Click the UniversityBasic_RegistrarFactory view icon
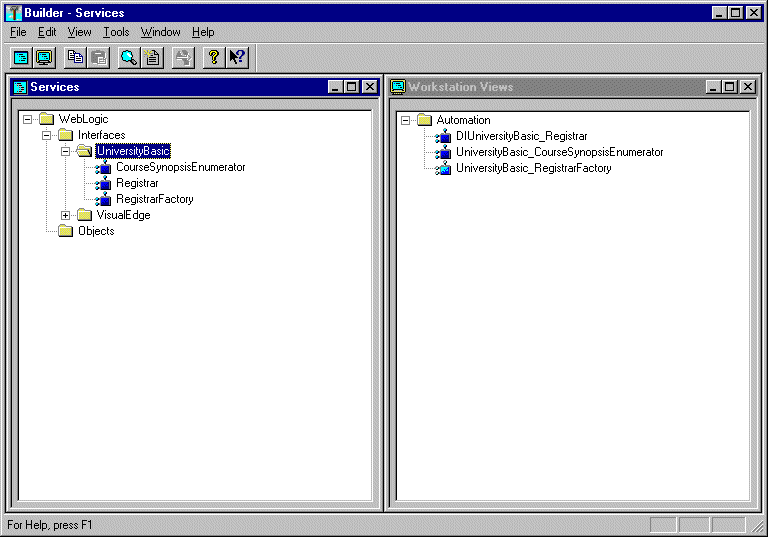This screenshot has width=768, height=537. [443, 169]
